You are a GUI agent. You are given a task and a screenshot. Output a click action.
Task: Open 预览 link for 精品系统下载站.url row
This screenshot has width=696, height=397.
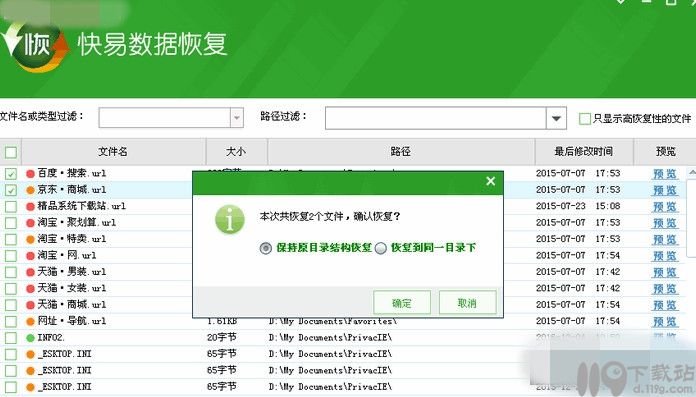[665, 206]
